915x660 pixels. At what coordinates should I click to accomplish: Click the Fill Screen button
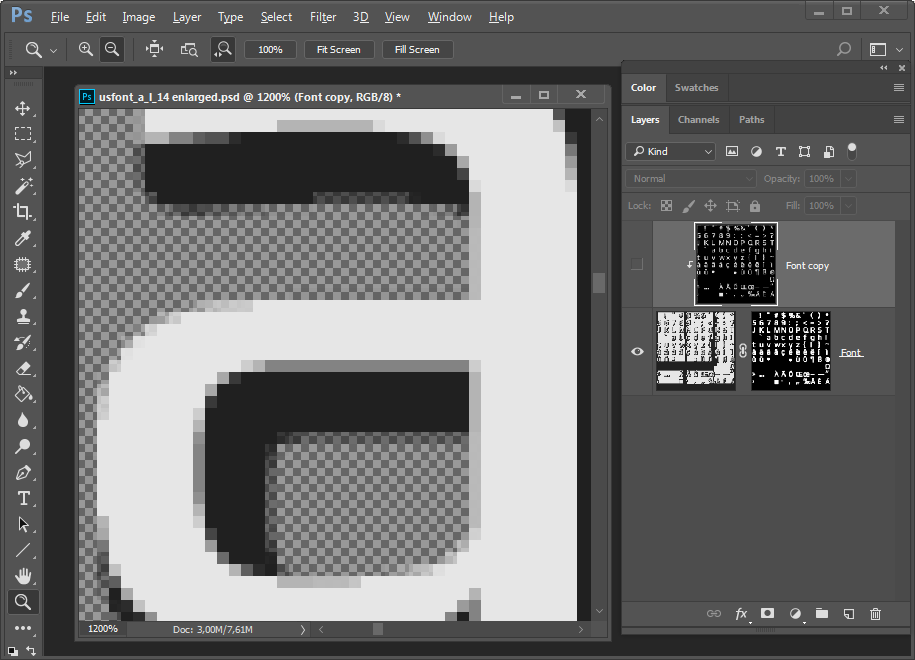pos(417,50)
